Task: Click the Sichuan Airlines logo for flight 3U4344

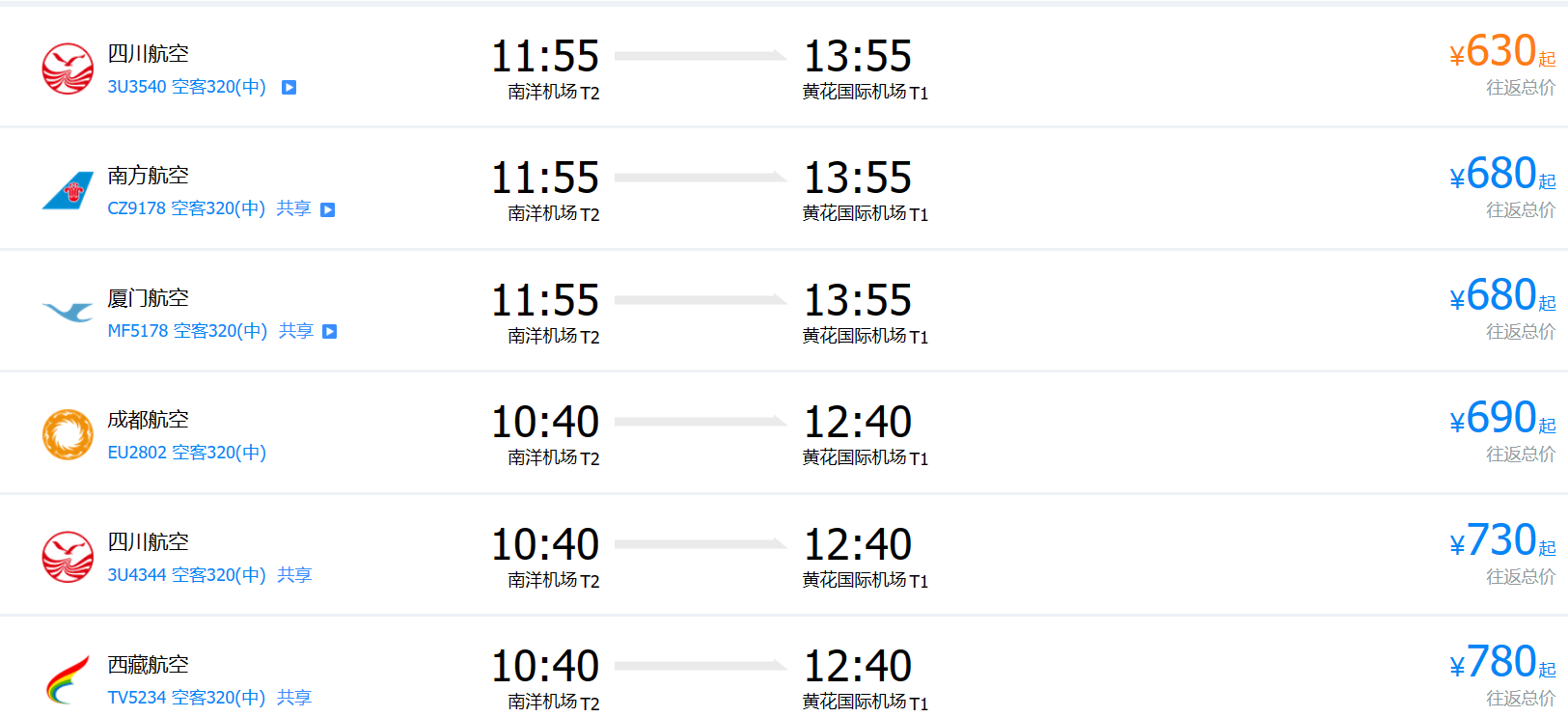Action: click(x=68, y=557)
